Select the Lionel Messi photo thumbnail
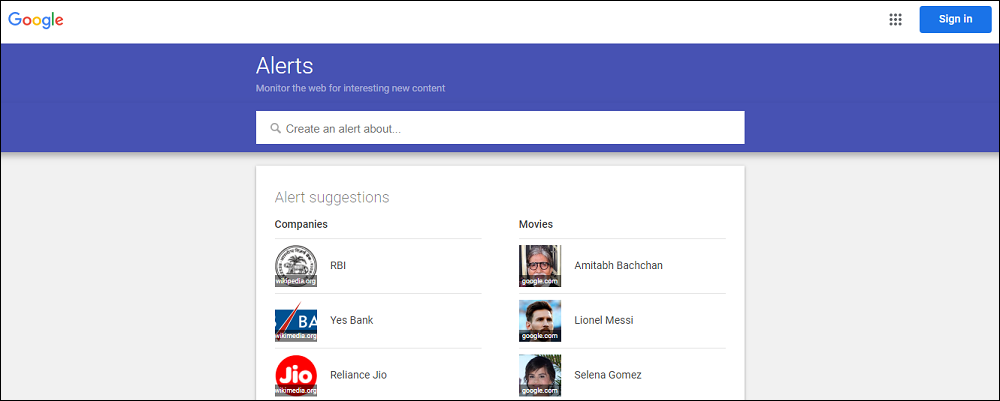Viewport: 1000px width, 401px height. coord(540,321)
